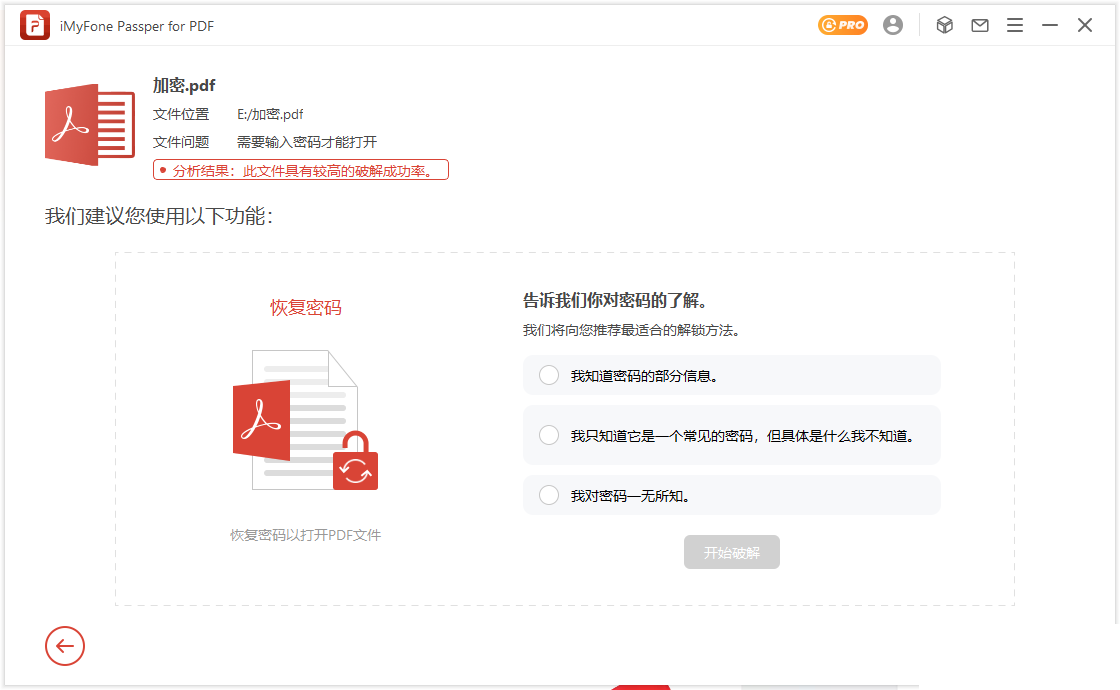This screenshot has height=690, width=1120.
Task: Click the bold 加密.pdf file name
Action: [x=184, y=86]
